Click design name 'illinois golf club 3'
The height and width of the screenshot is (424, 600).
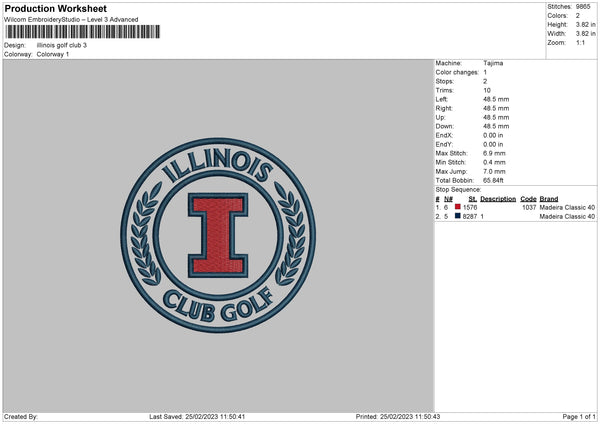tap(62, 45)
